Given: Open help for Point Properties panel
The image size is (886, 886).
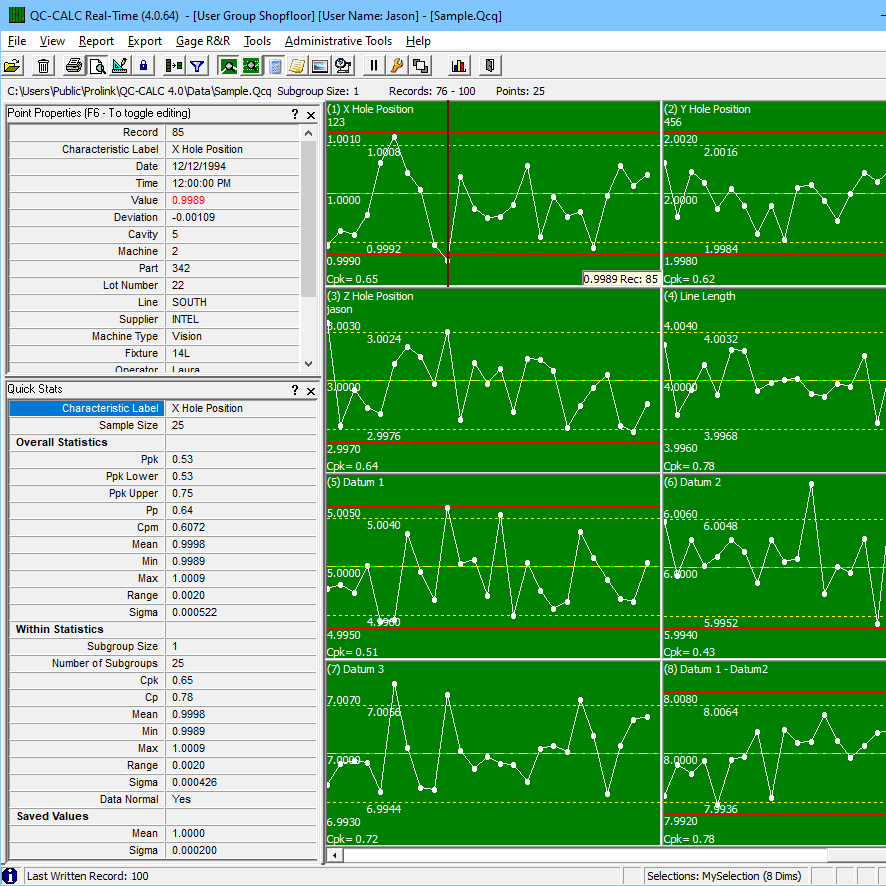Looking at the screenshot, I should coord(294,114).
